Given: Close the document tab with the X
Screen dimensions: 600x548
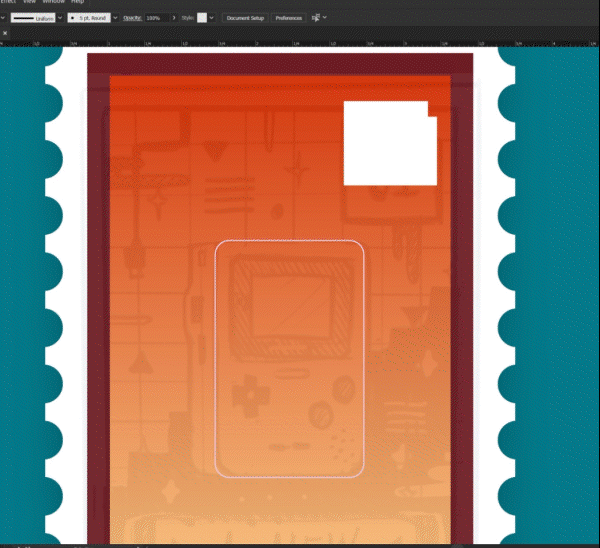Looking at the screenshot, I should tap(5, 33).
